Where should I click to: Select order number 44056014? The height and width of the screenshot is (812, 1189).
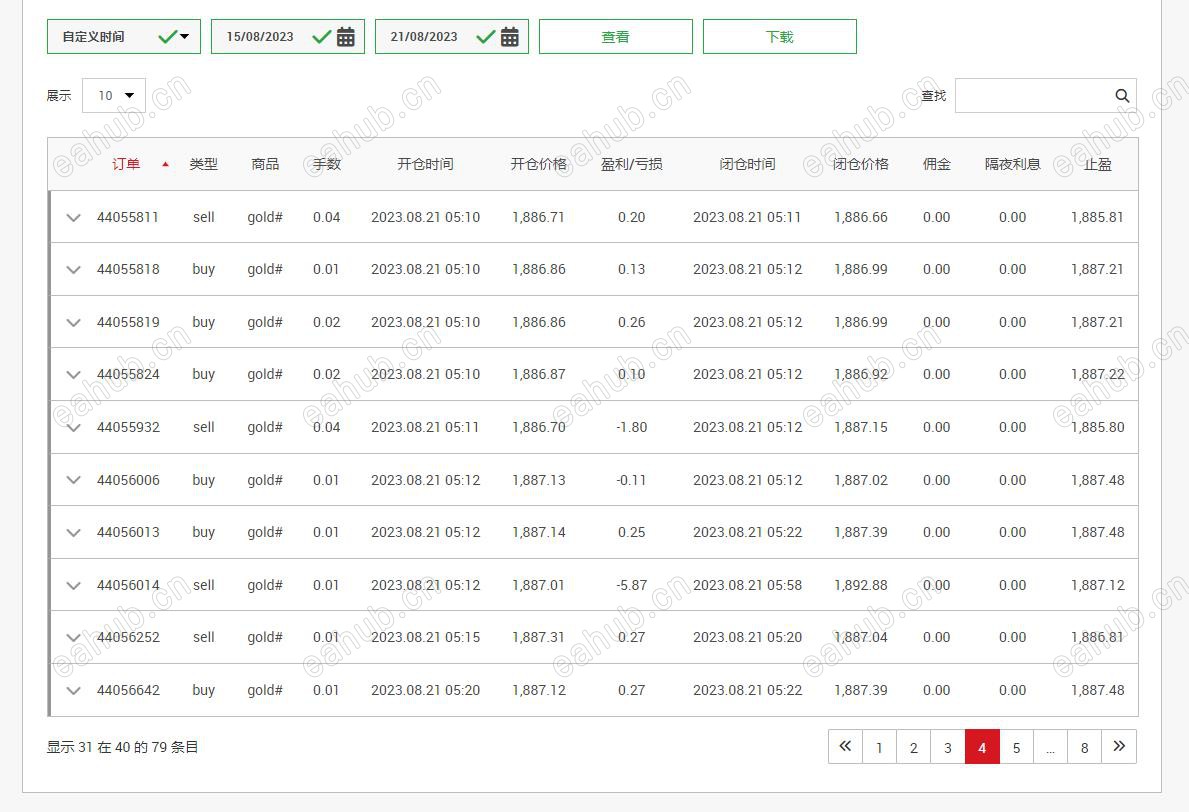(x=128, y=585)
